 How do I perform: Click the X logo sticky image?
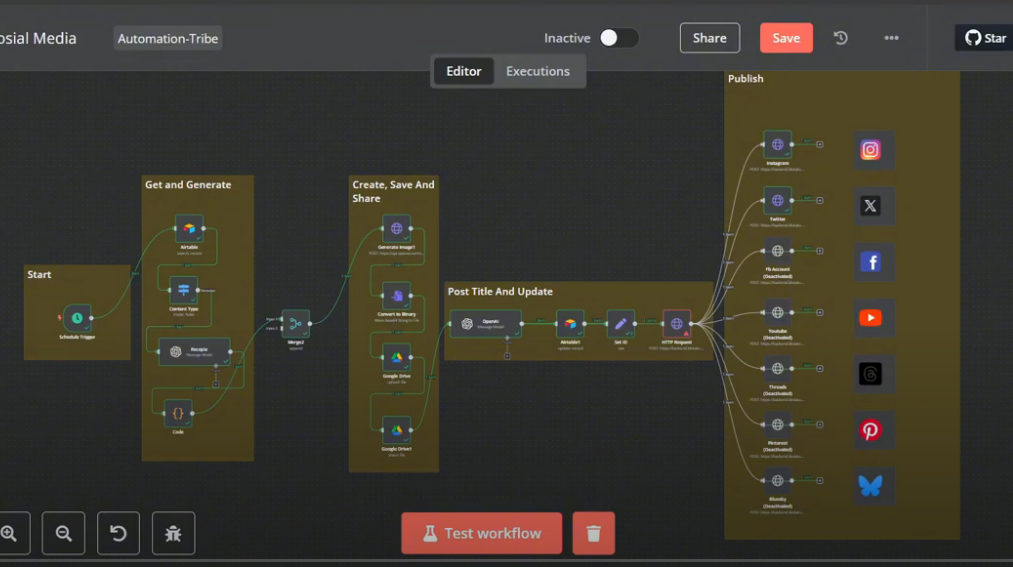(x=870, y=206)
